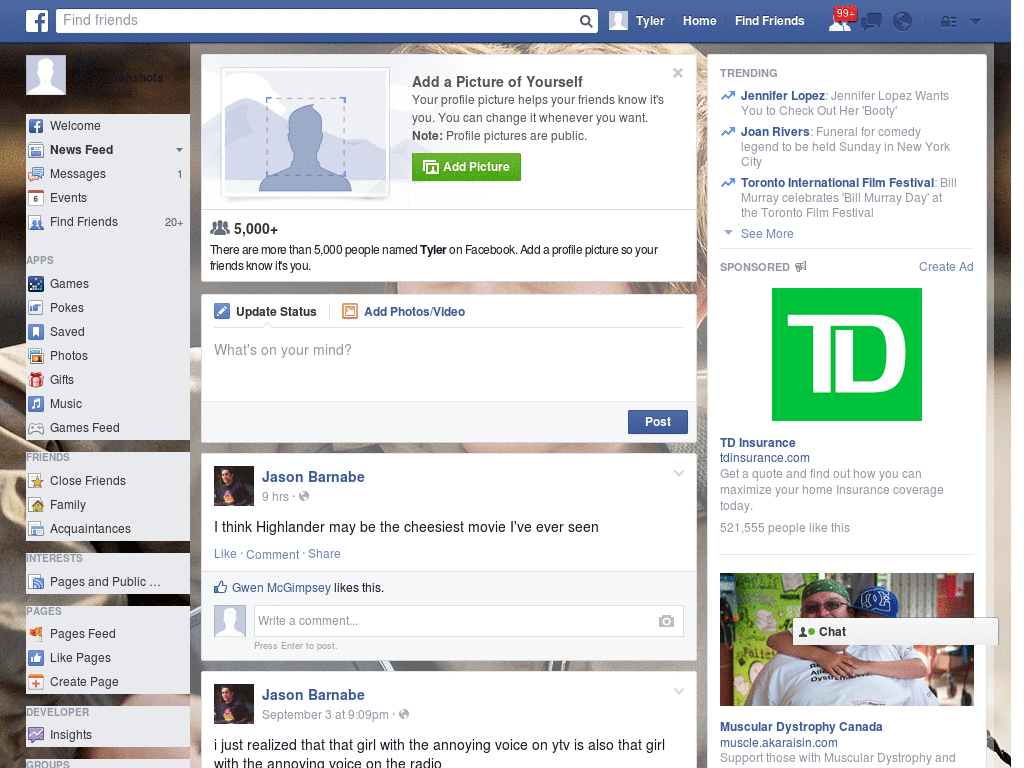The image size is (1024, 768).
Task: Click the Write a comment field
Action: click(457, 621)
